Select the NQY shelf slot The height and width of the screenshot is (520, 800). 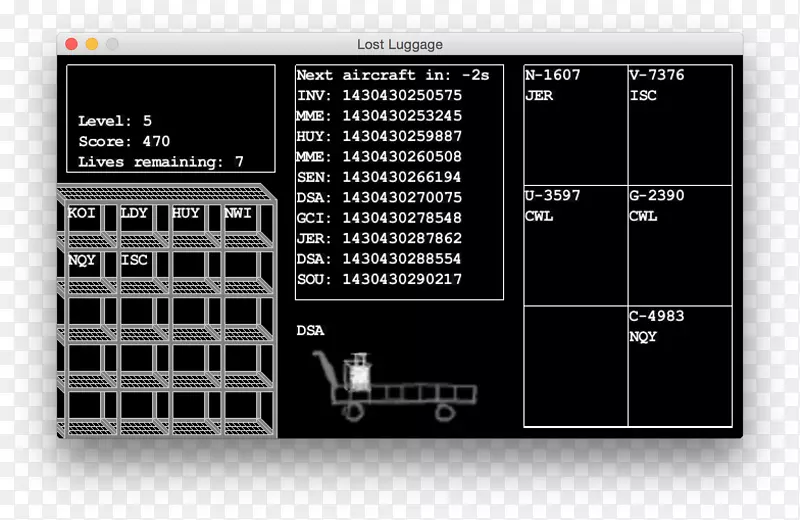tap(86, 268)
